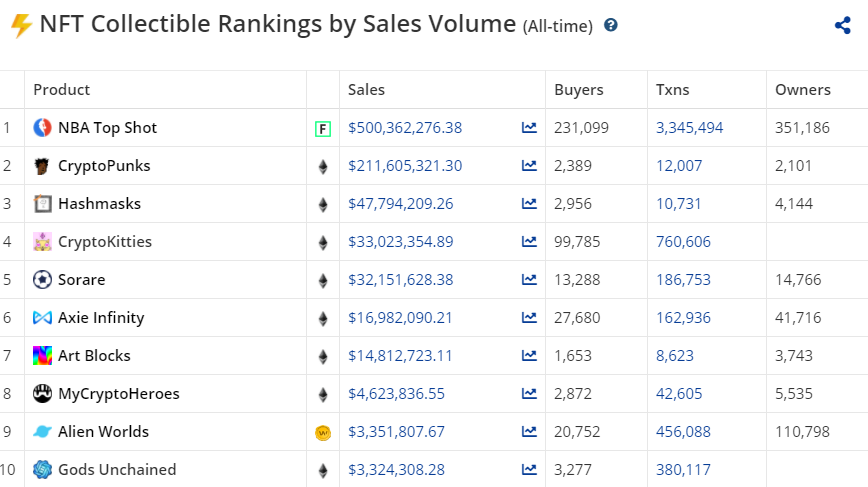This screenshot has height=487, width=868.
Task: Sort by the Buyers column header
Action: click(x=579, y=90)
